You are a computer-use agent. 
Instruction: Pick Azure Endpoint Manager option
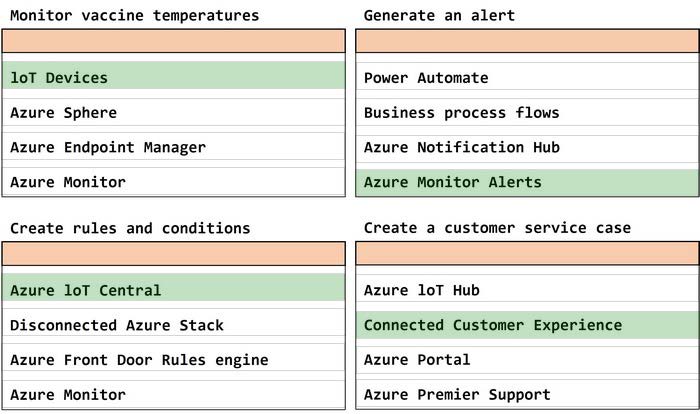(x=173, y=148)
